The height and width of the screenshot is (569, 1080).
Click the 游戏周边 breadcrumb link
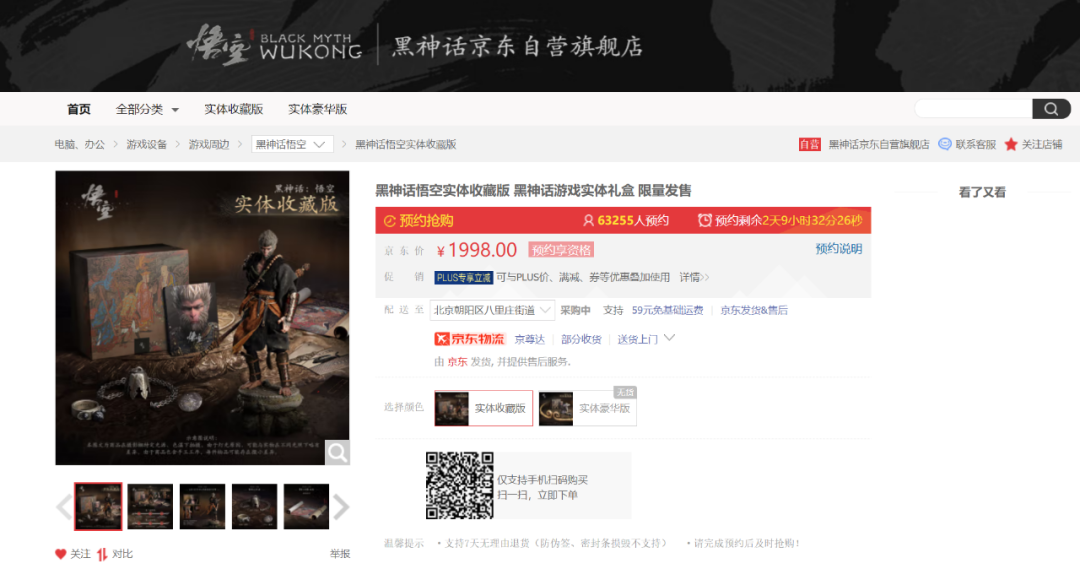209,144
